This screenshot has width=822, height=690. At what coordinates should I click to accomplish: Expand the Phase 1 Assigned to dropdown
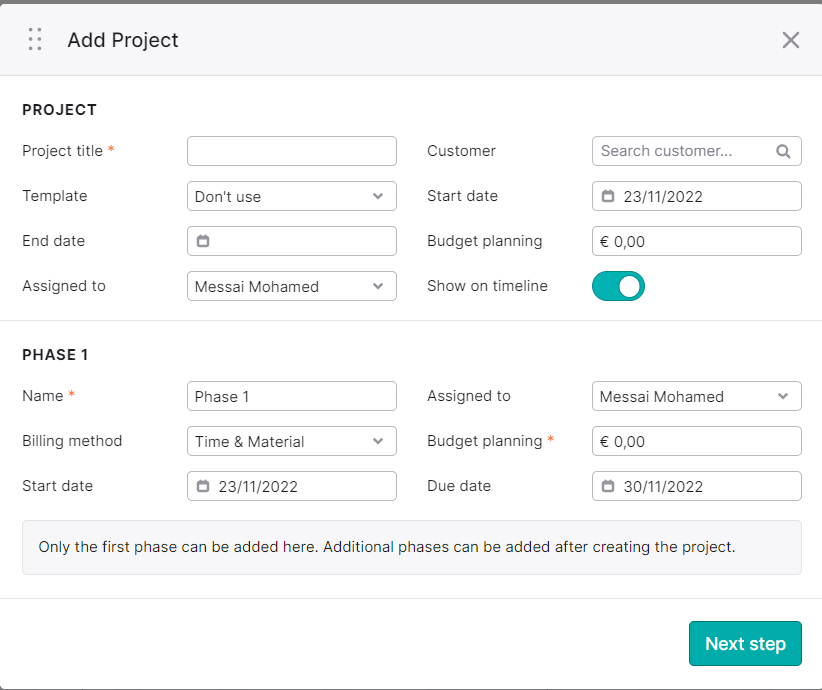coord(697,396)
